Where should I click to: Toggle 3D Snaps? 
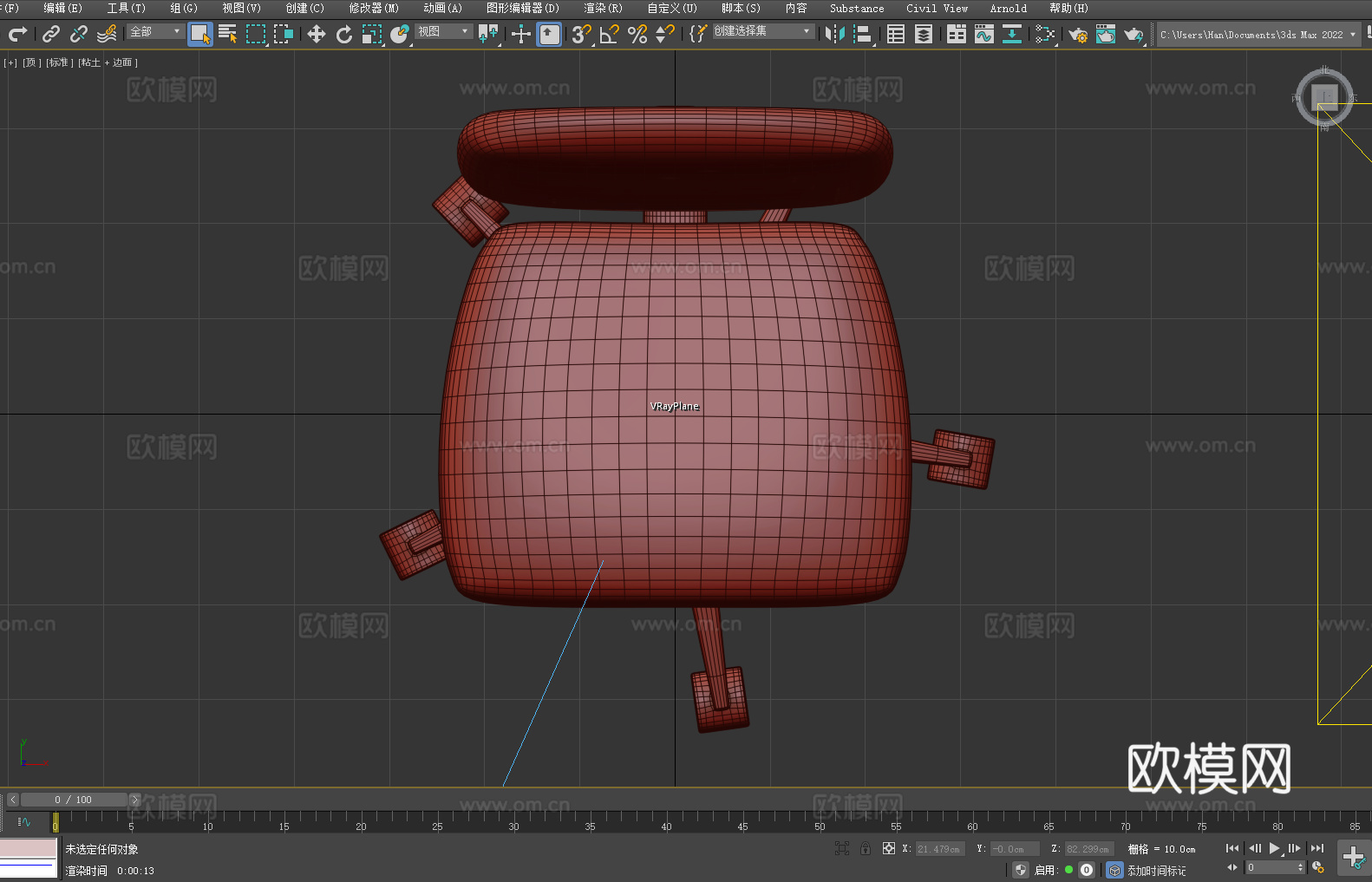[x=582, y=34]
